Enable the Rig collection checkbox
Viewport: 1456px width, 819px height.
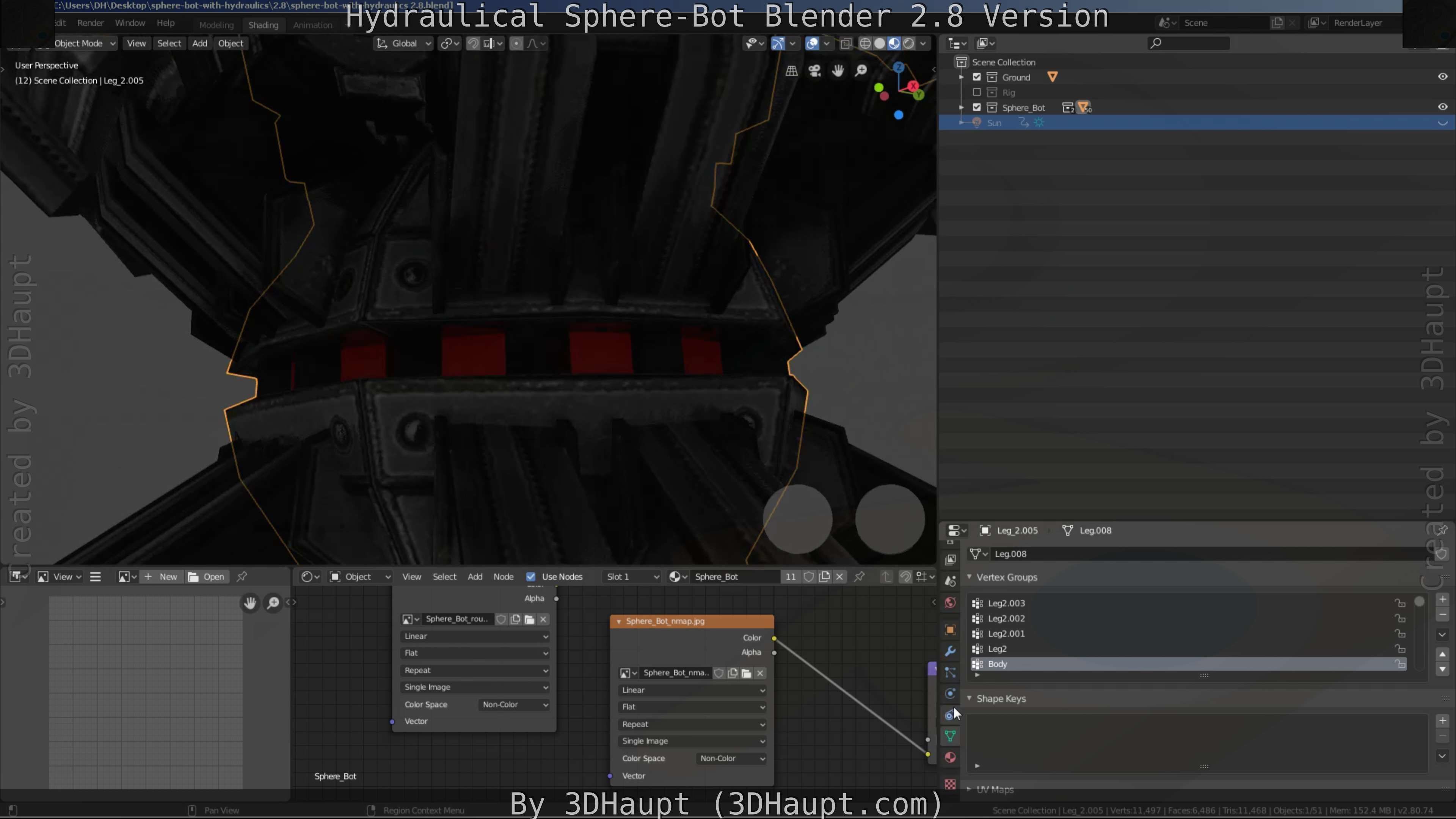[x=977, y=92]
